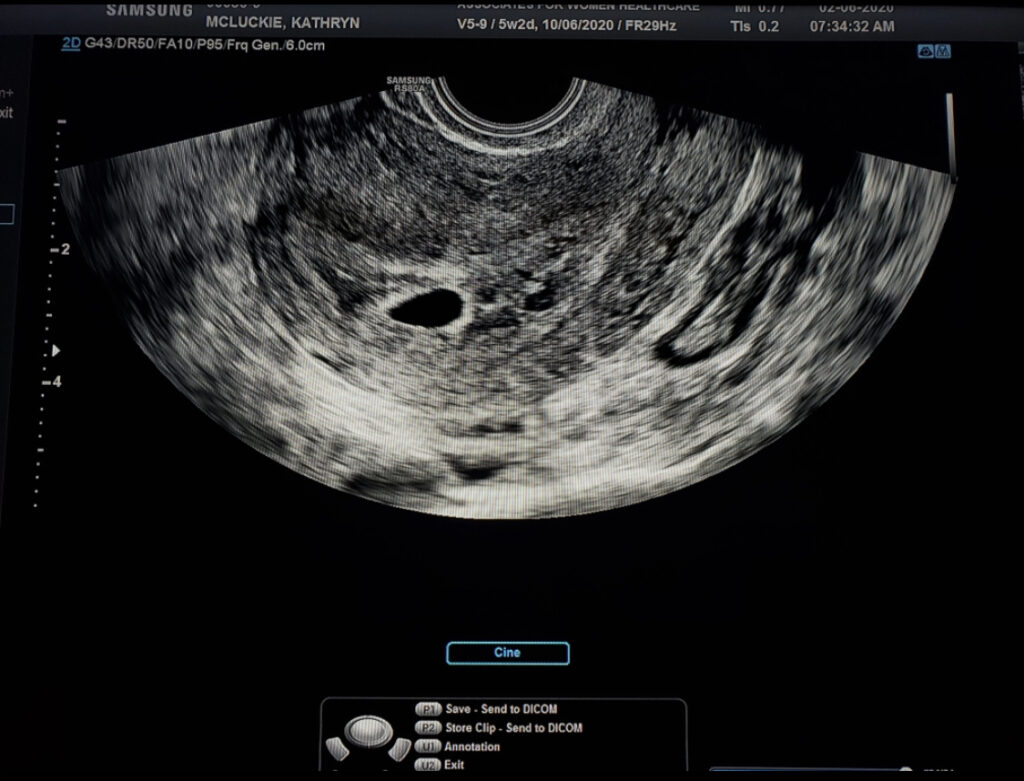This screenshot has width=1024, height=781.
Task: Click Save - Send to DICOM
Action: (502, 709)
